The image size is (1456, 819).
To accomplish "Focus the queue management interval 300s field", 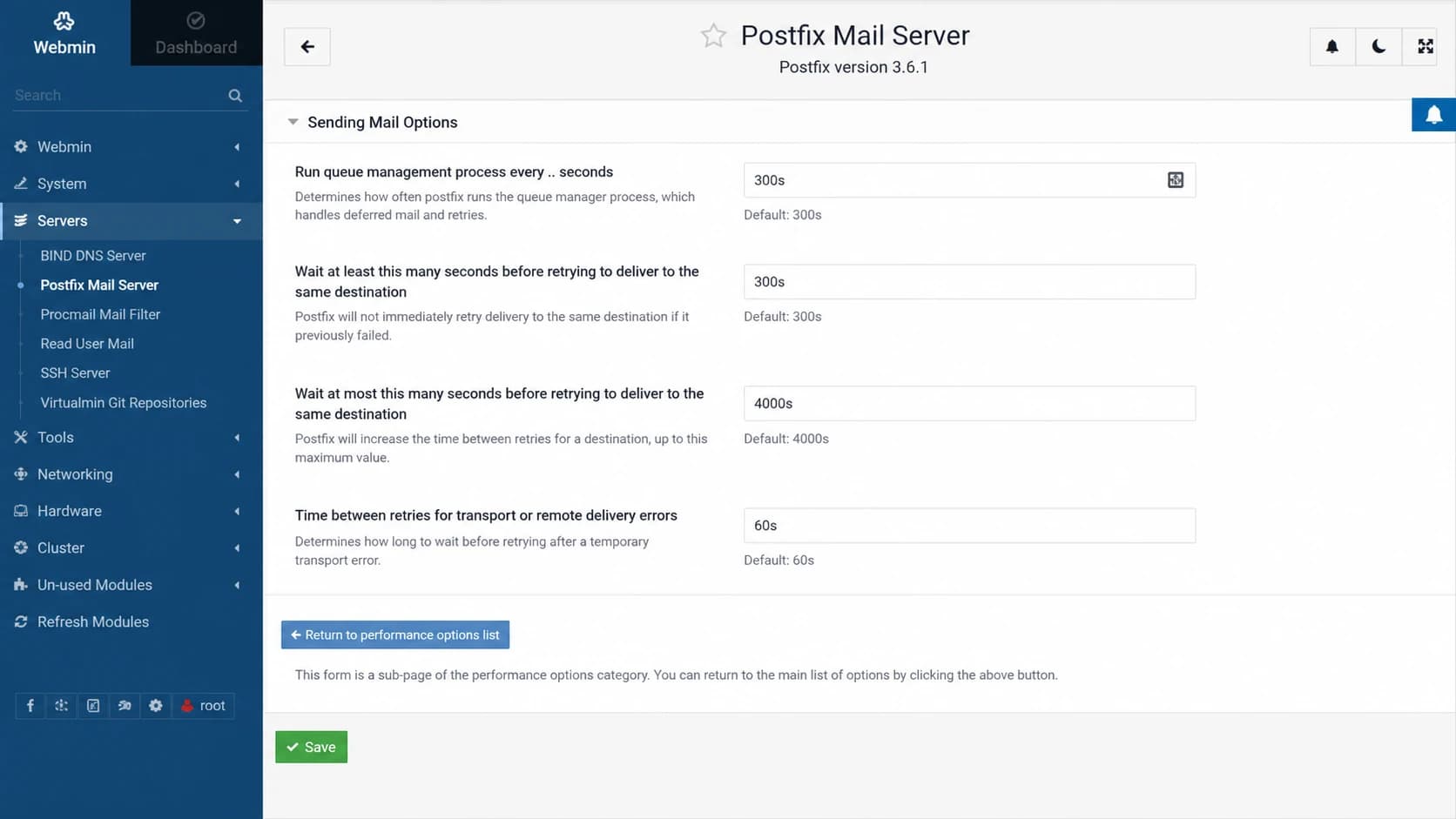I will click(969, 180).
